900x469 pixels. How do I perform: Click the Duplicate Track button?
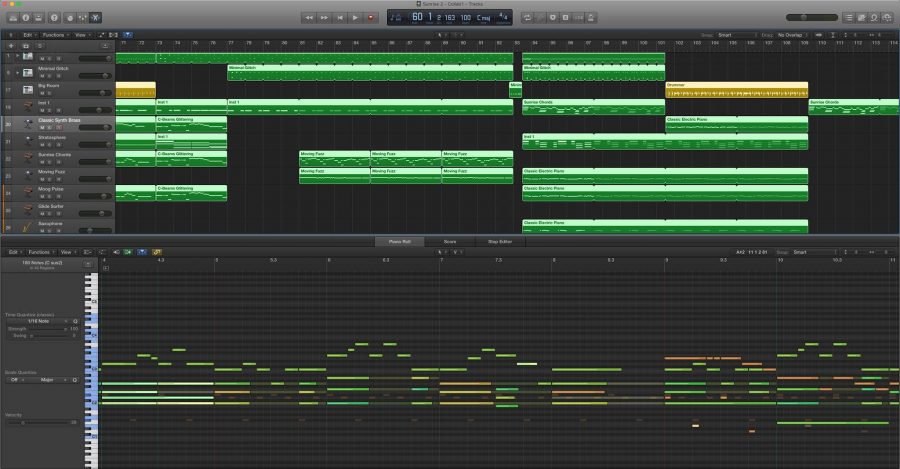point(25,46)
